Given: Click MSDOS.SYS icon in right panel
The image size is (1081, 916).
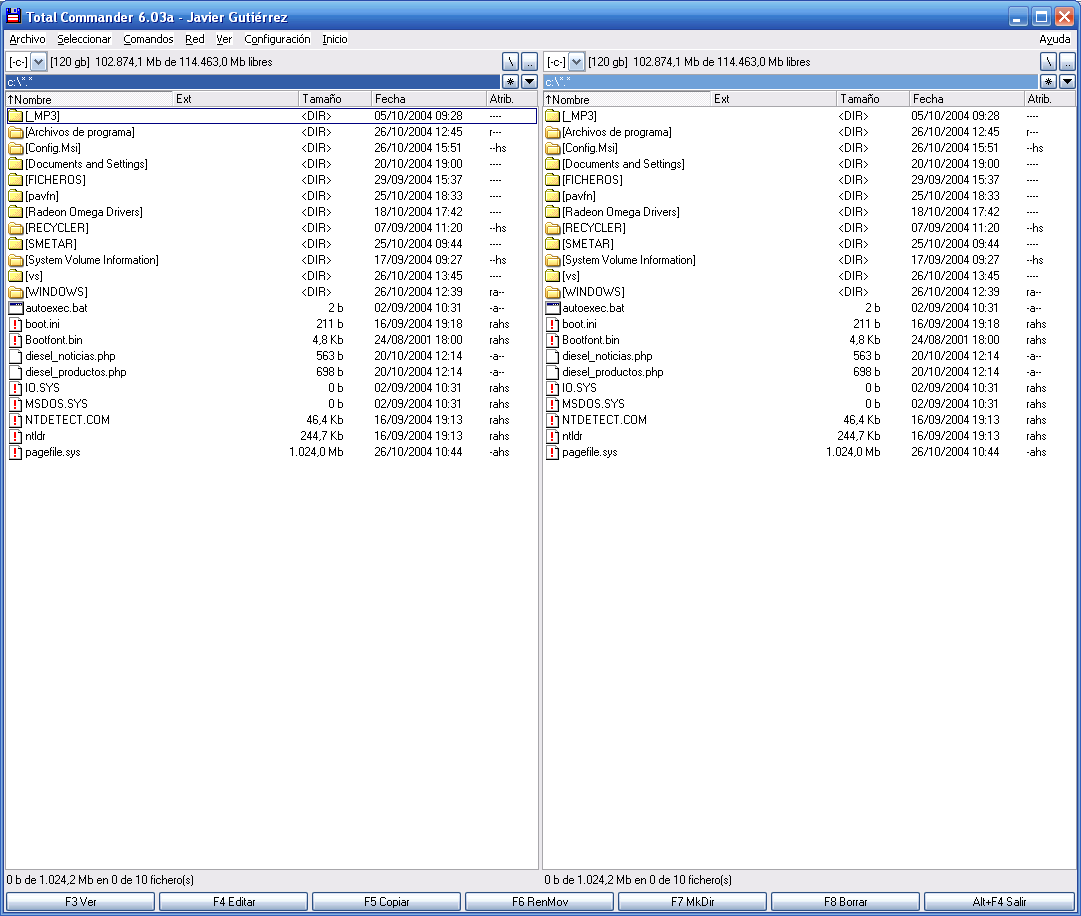Looking at the screenshot, I should click(553, 404).
